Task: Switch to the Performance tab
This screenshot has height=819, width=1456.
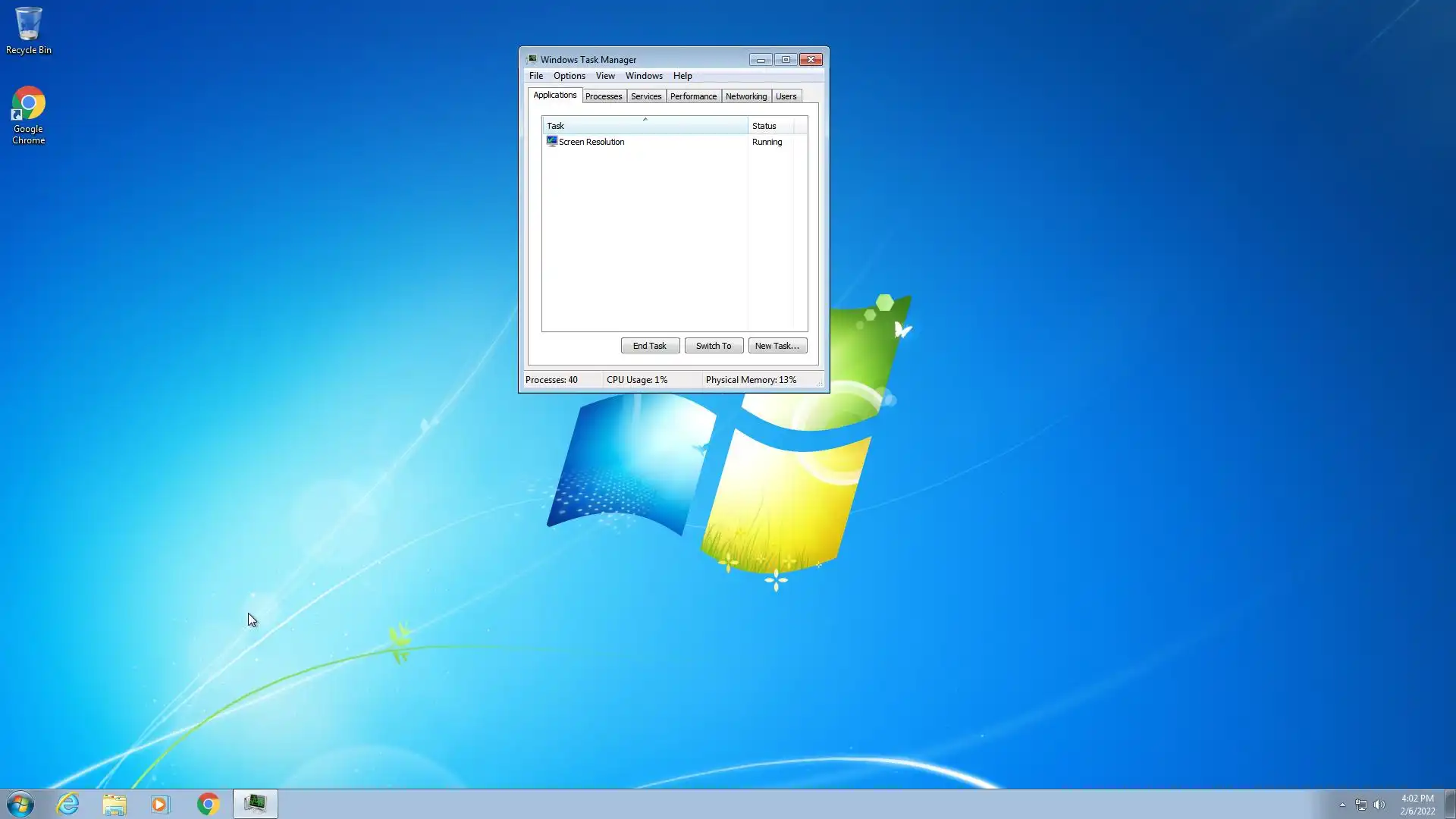Action: pos(693,96)
